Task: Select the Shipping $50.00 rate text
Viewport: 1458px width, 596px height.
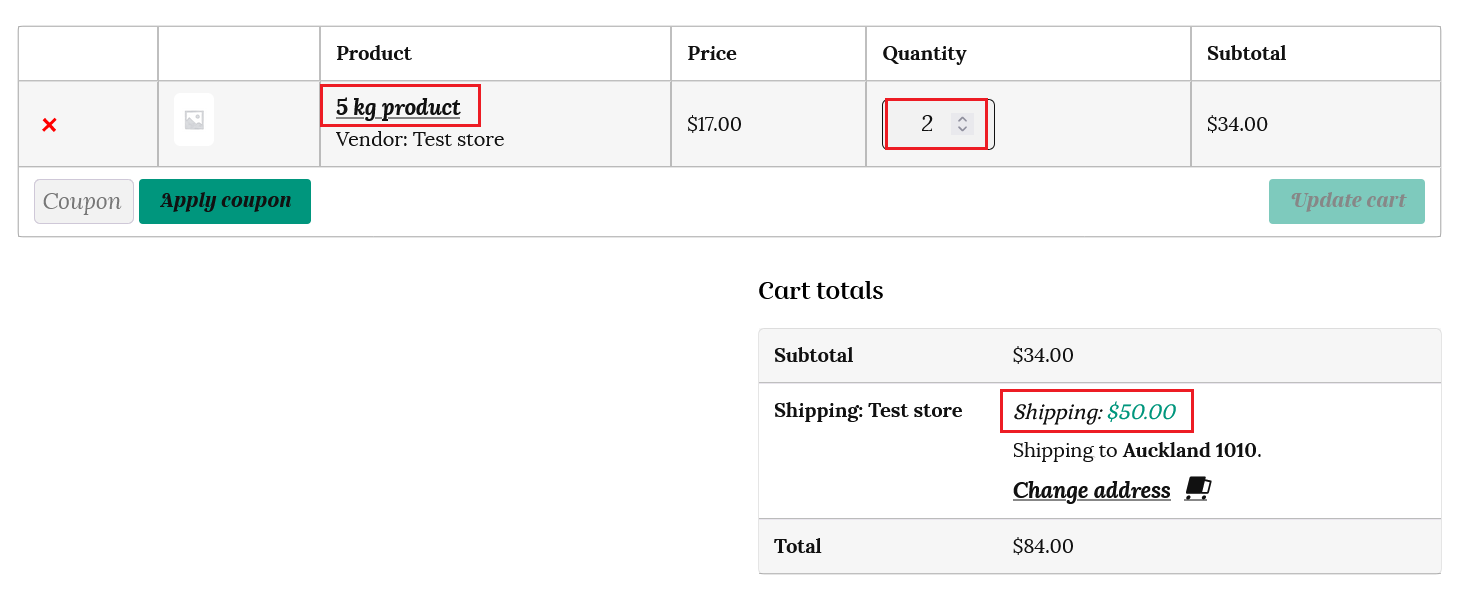Action: [x=1095, y=412]
